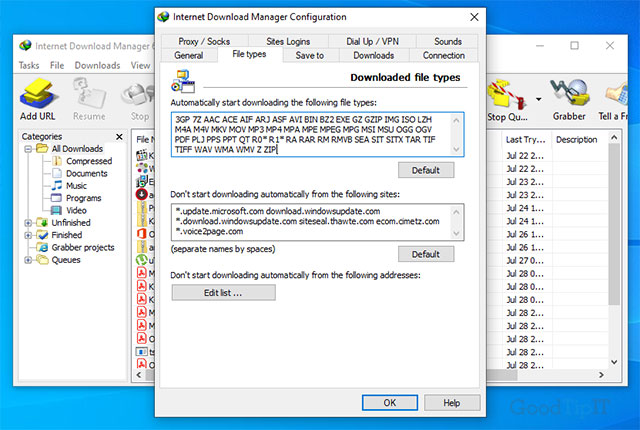Open the Tasks menu
Viewport: 640px width, 430px height.
tap(29, 65)
